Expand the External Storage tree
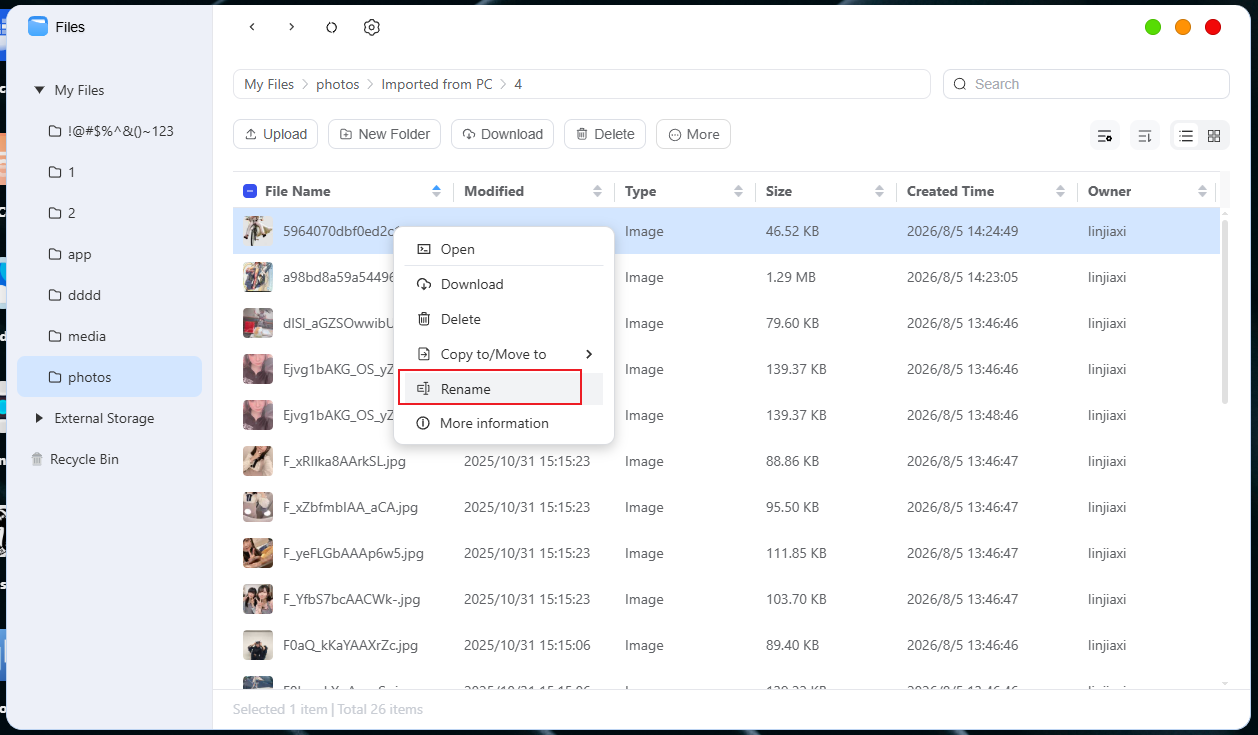 click(x=39, y=418)
